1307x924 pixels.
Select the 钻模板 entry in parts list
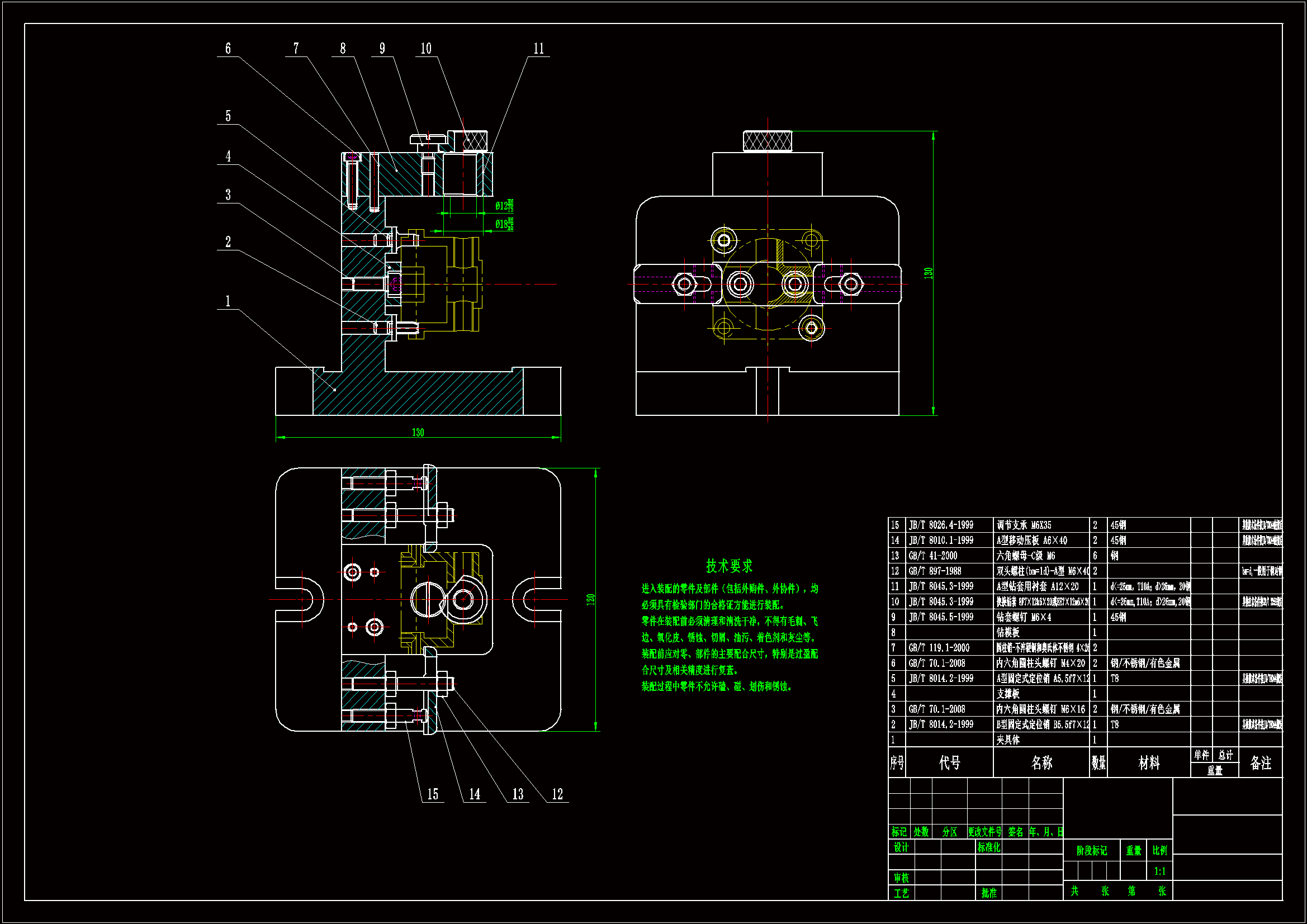click(1008, 633)
